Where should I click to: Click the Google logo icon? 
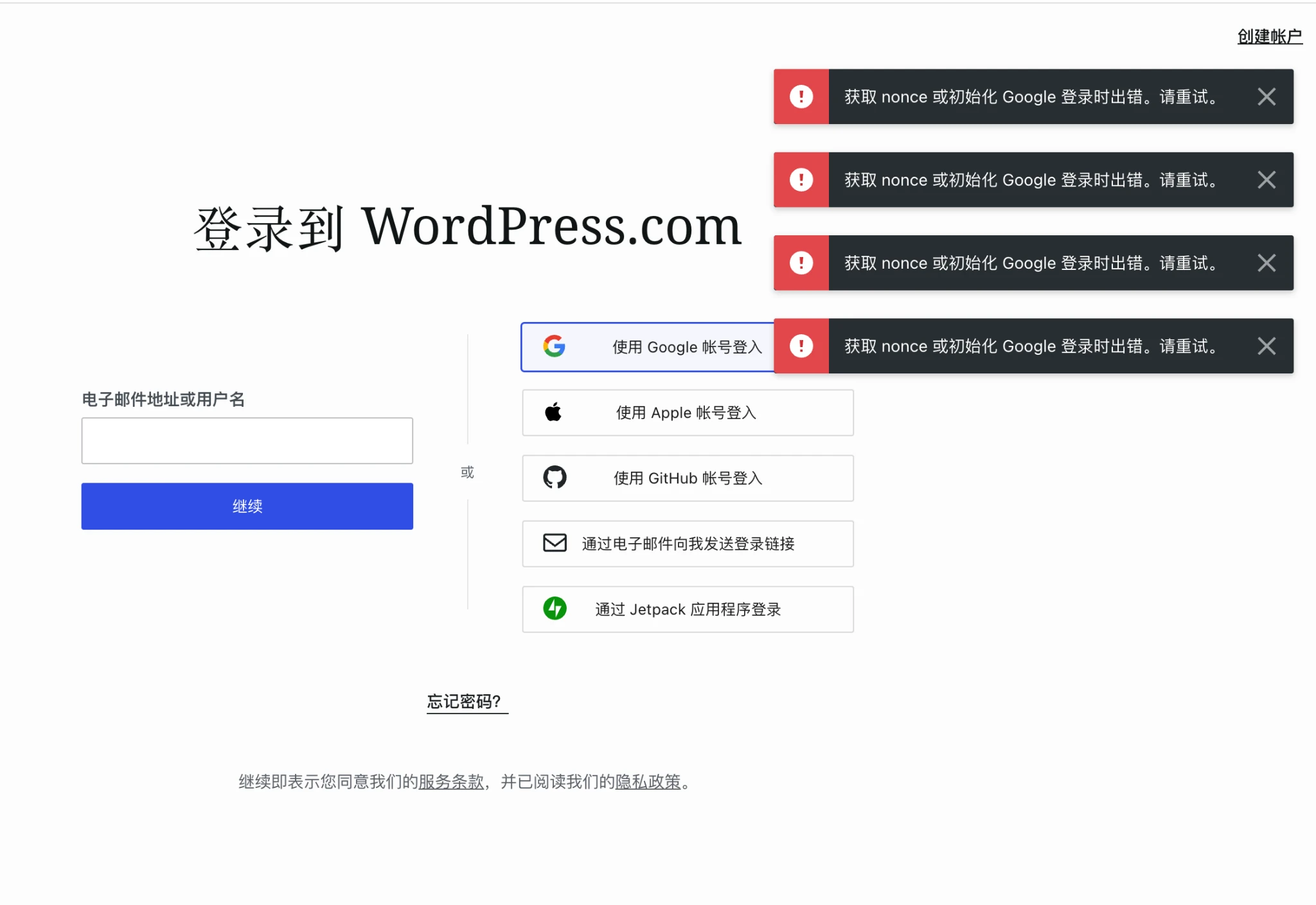pyautogui.click(x=554, y=346)
